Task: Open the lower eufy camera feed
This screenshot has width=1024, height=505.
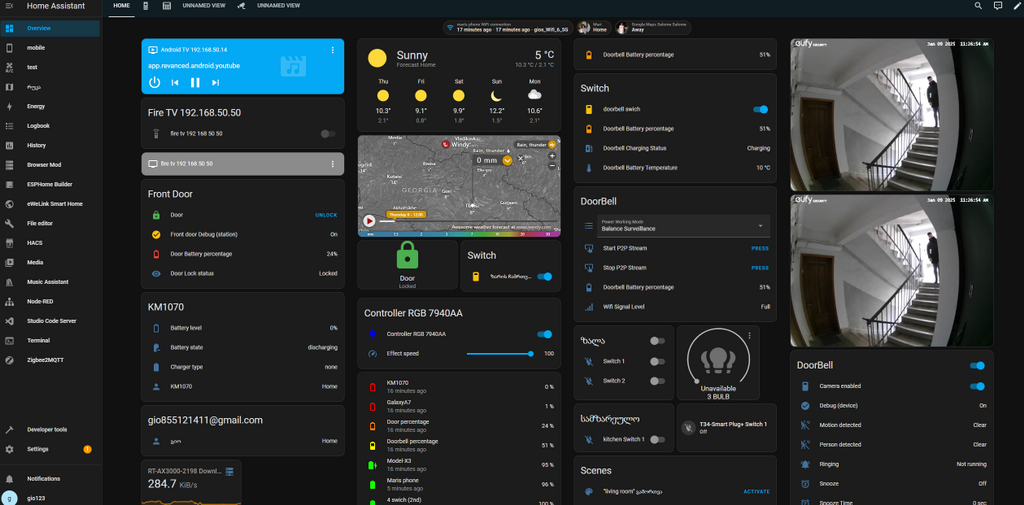Action: 891,270
